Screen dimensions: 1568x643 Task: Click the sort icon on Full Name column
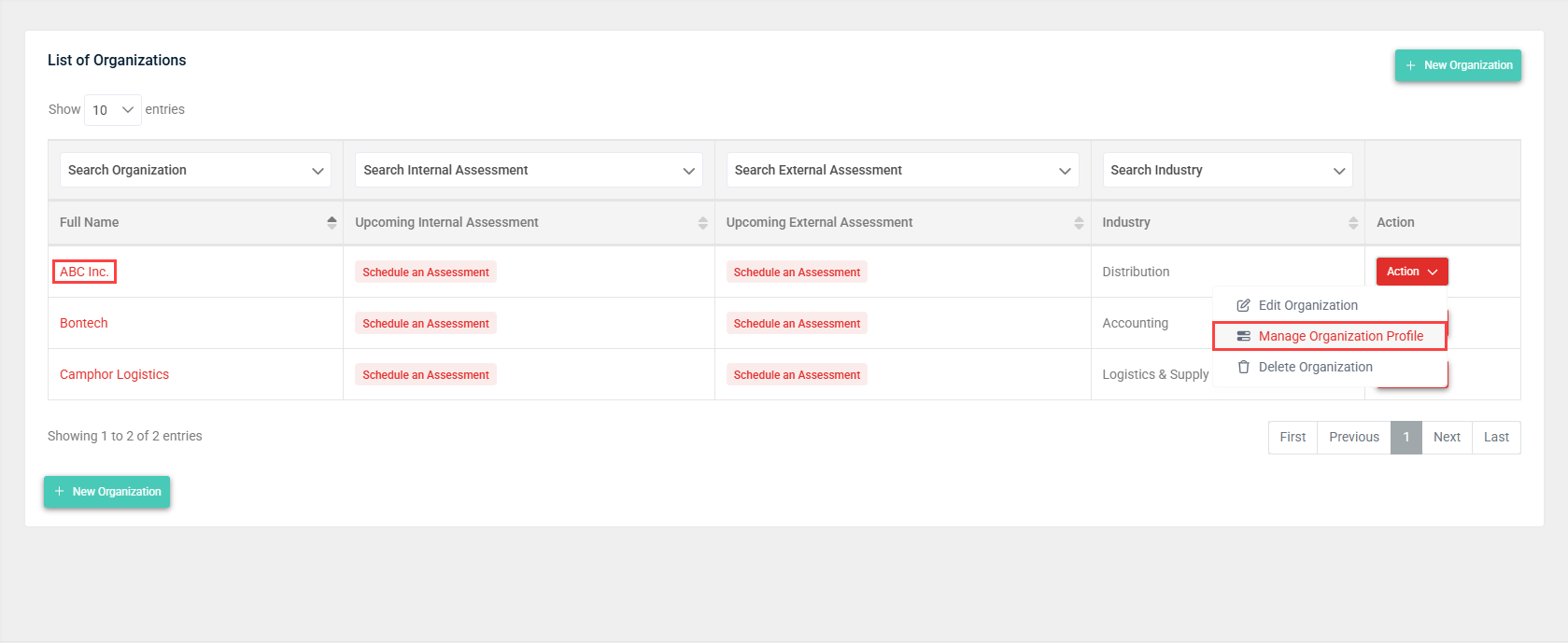click(332, 222)
